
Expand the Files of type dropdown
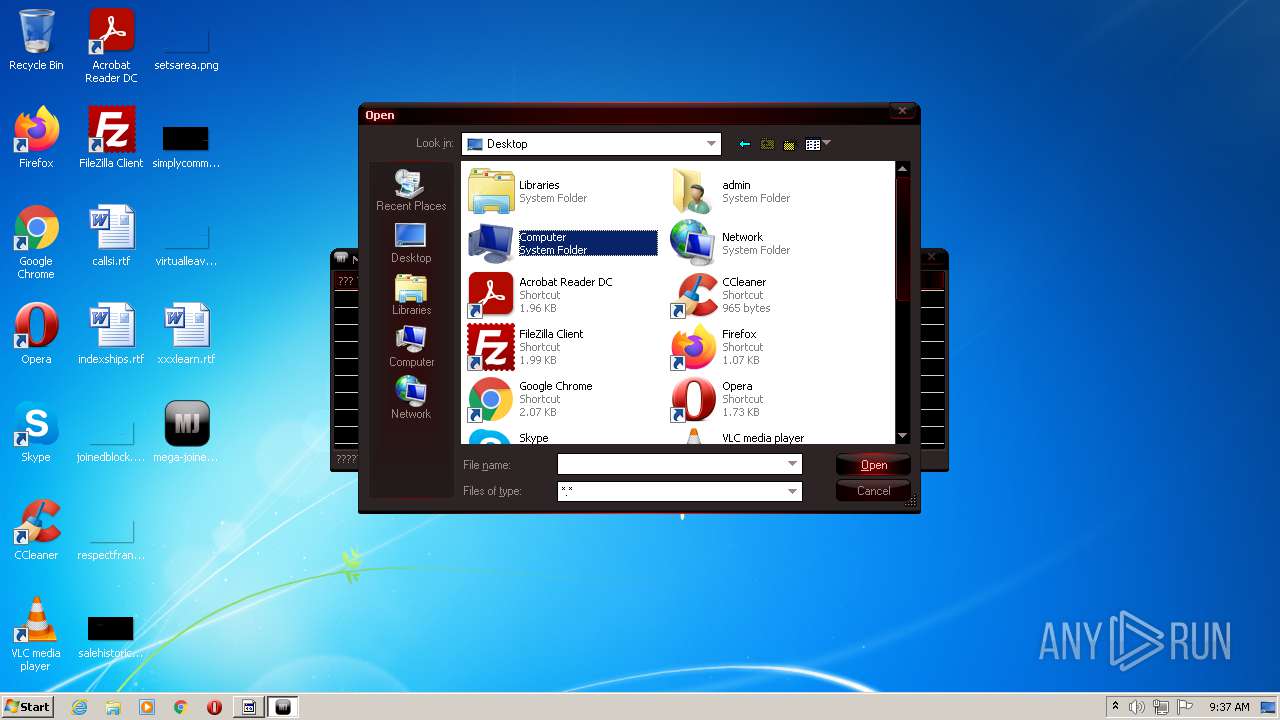pyautogui.click(x=793, y=491)
